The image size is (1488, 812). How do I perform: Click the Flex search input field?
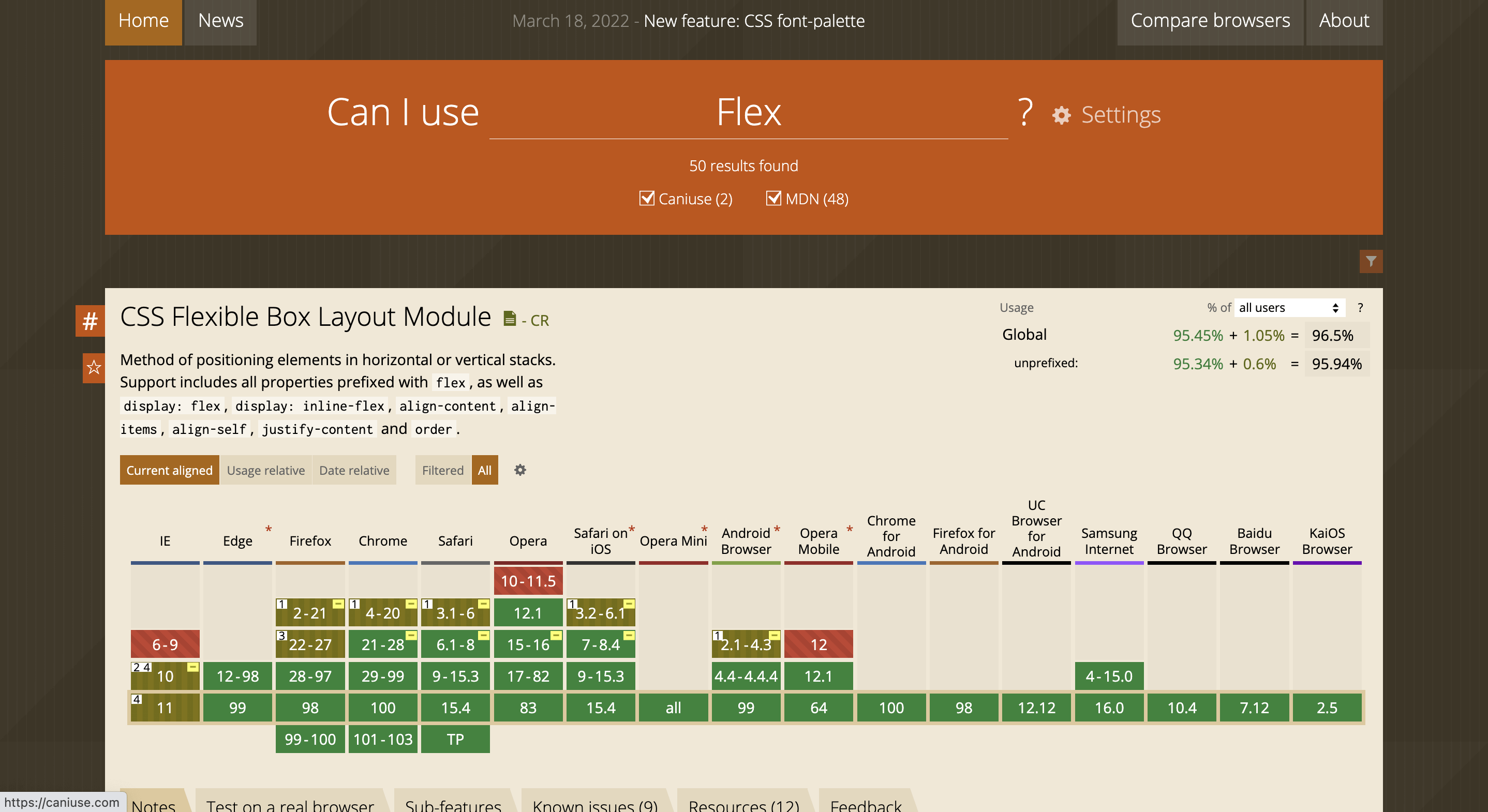pos(748,113)
